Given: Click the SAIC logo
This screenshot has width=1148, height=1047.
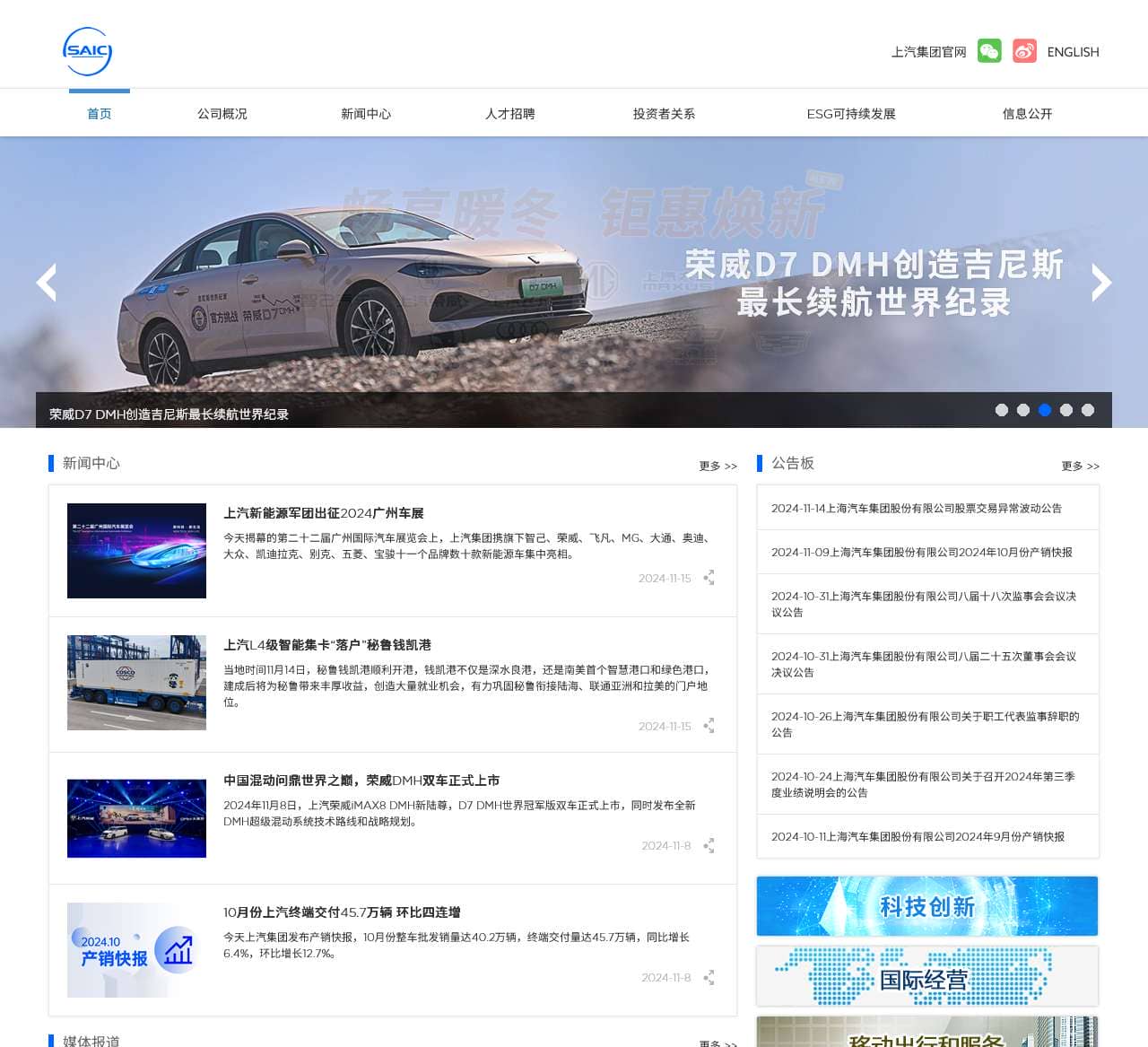Looking at the screenshot, I should click(x=88, y=51).
